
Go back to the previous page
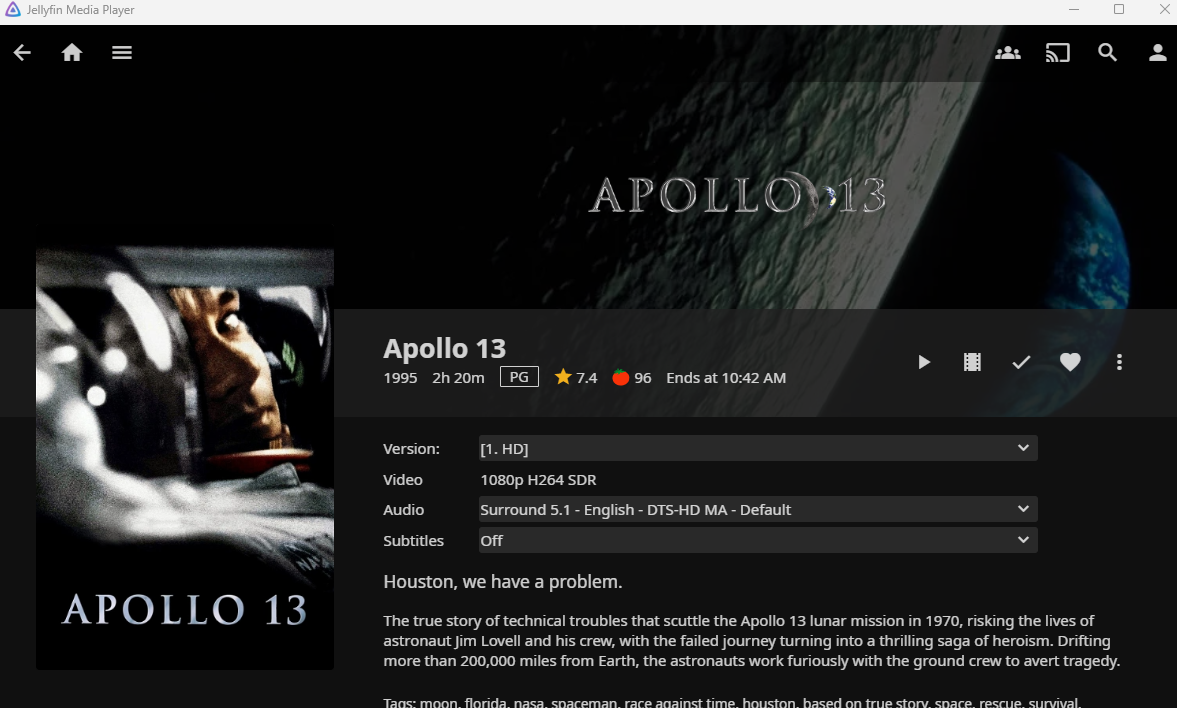click(x=22, y=52)
